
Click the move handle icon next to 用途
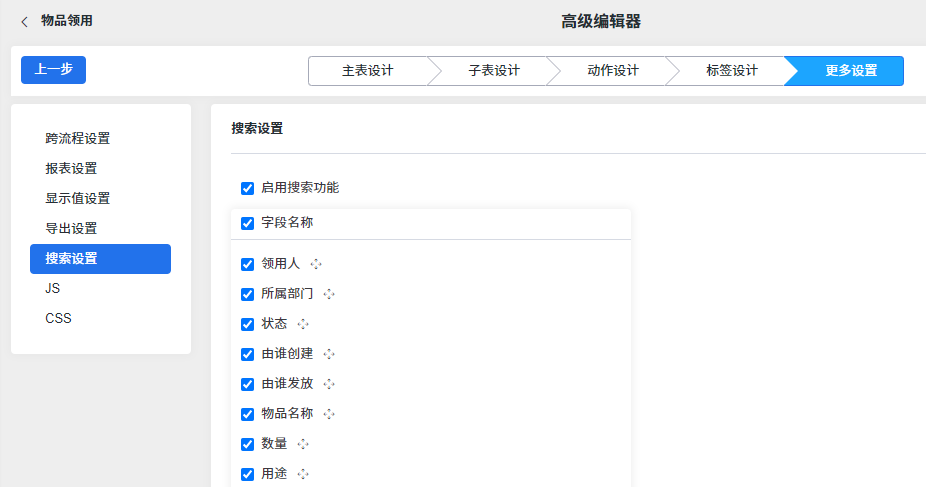[303, 474]
